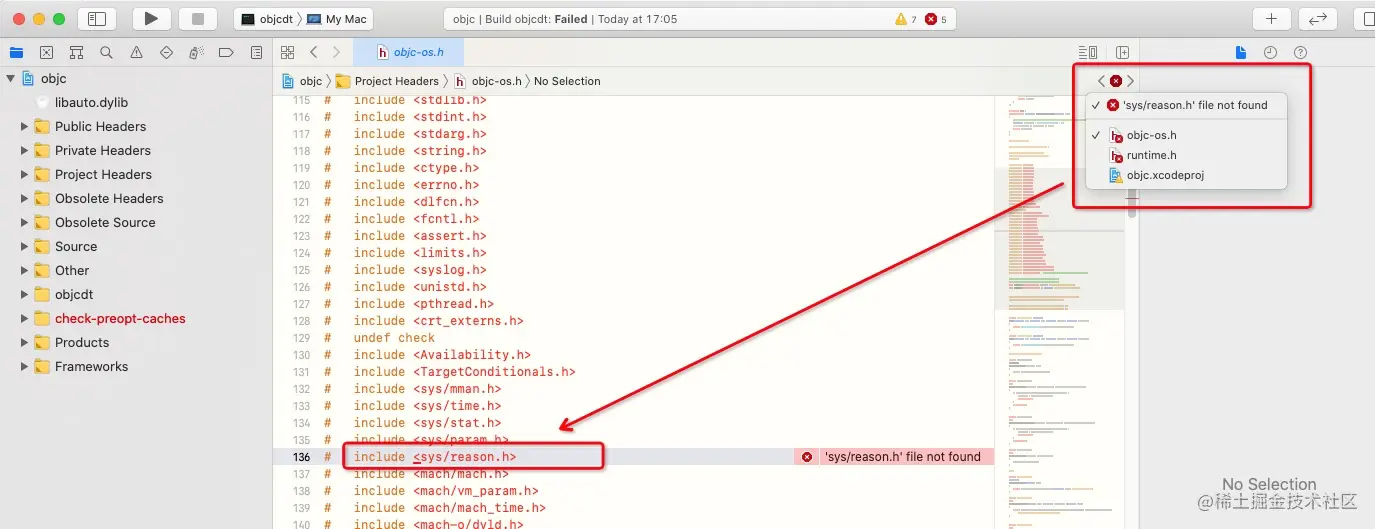The image size is (1375, 529).
Task: Select 'sys/reason.h' file not found menu entry
Action: pyautogui.click(x=1186, y=105)
